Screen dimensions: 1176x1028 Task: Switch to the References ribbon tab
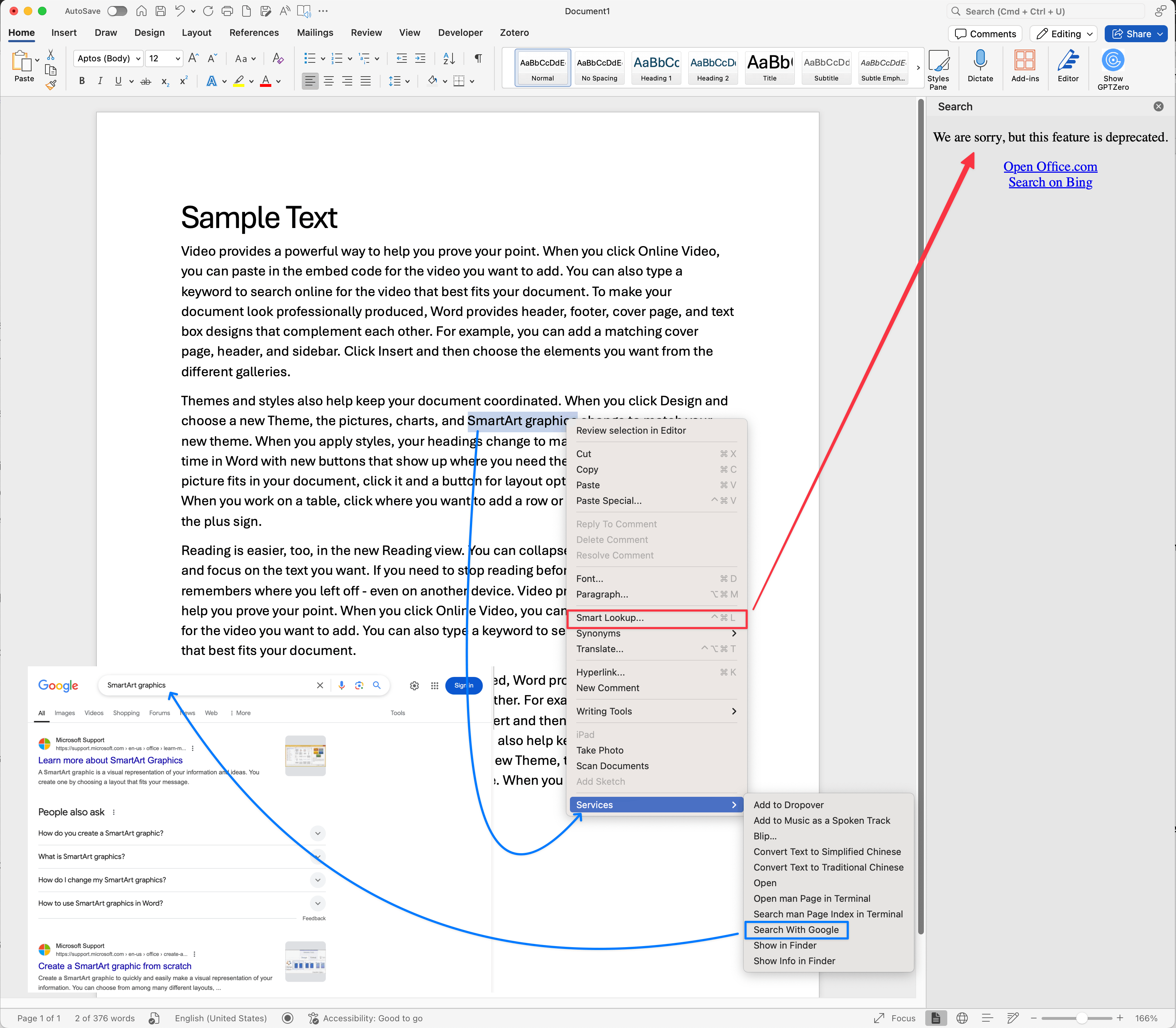point(254,33)
